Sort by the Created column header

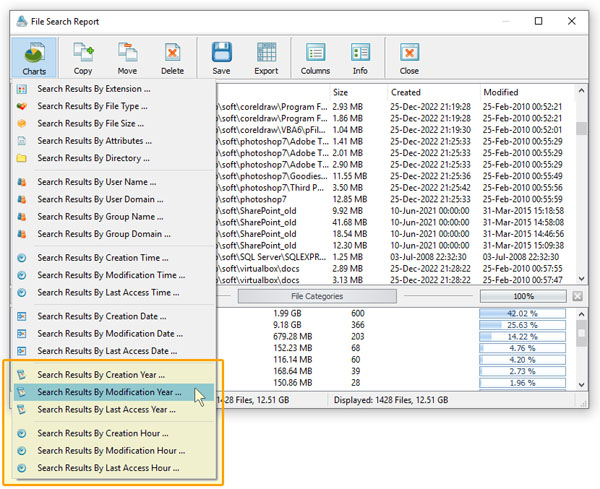[433, 93]
